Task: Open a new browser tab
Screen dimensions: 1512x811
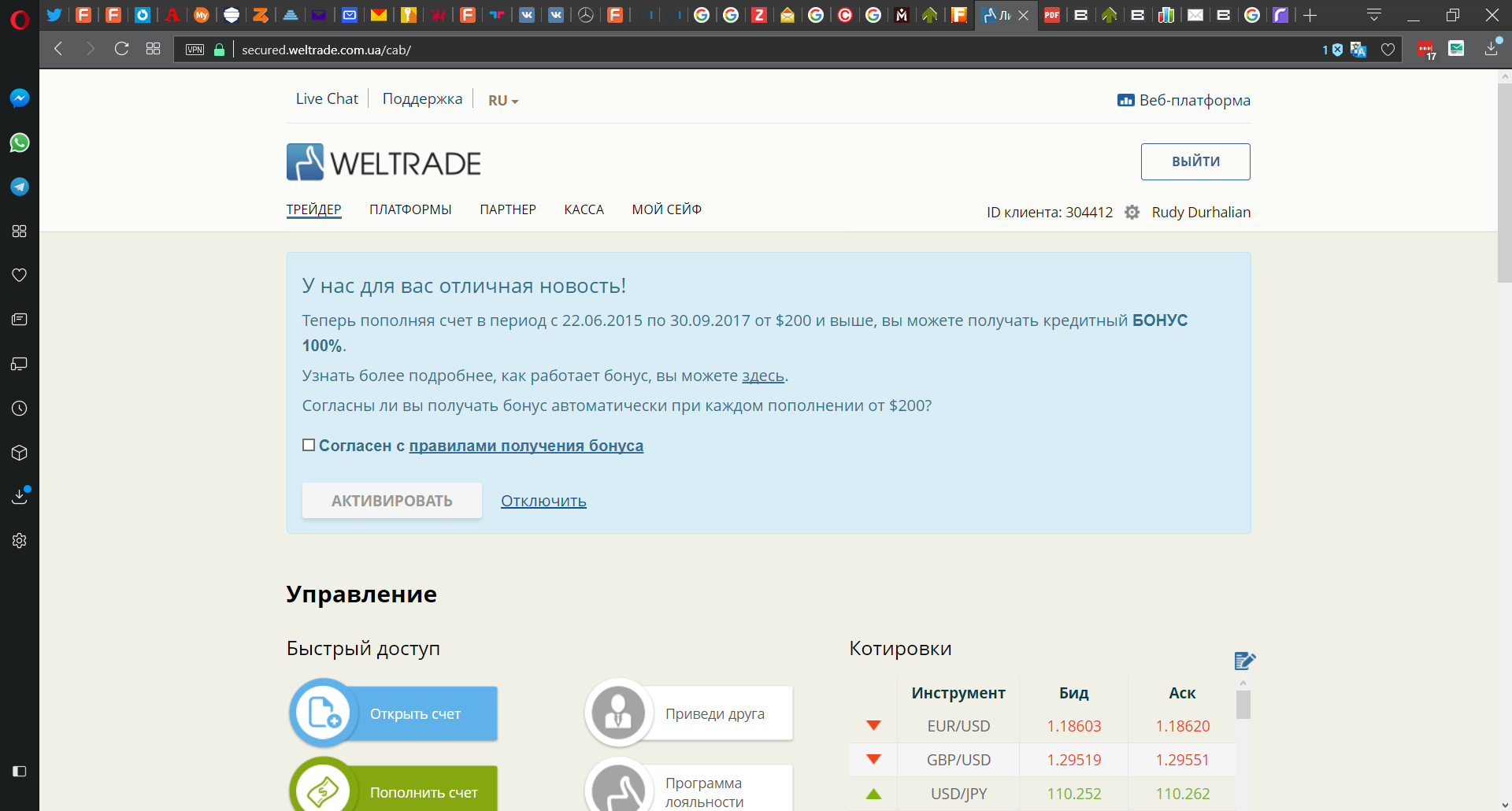Action: click(1310, 15)
